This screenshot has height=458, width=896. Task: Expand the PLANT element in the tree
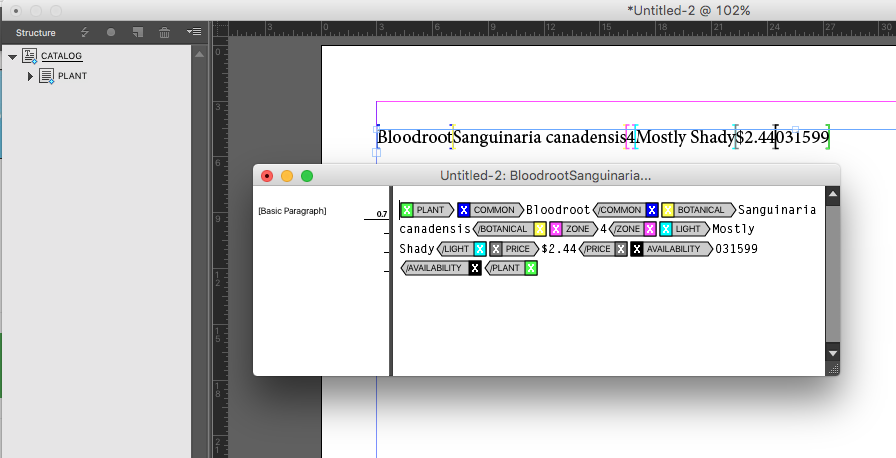30,77
